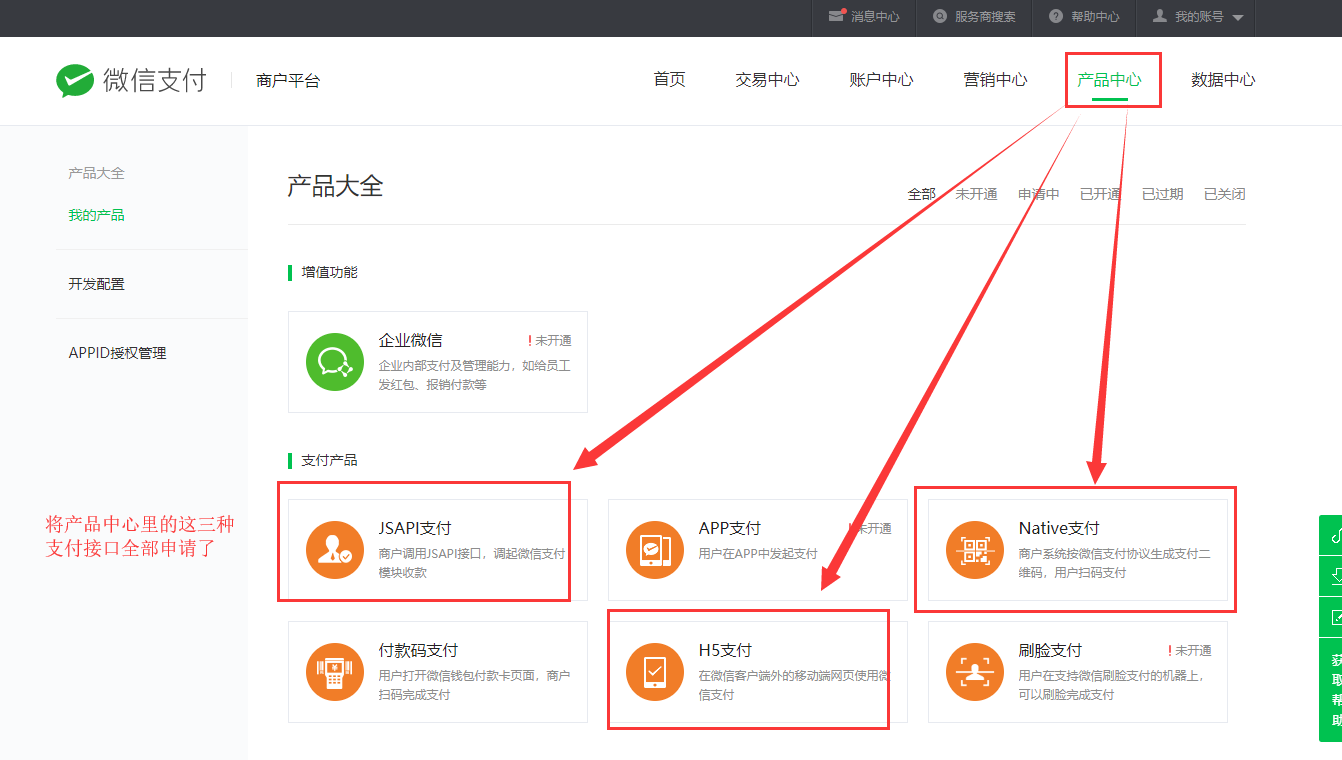Image resolution: width=1342 pixels, height=760 pixels.
Task: Filter products by 未开通
Action: click(x=976, y=194)
